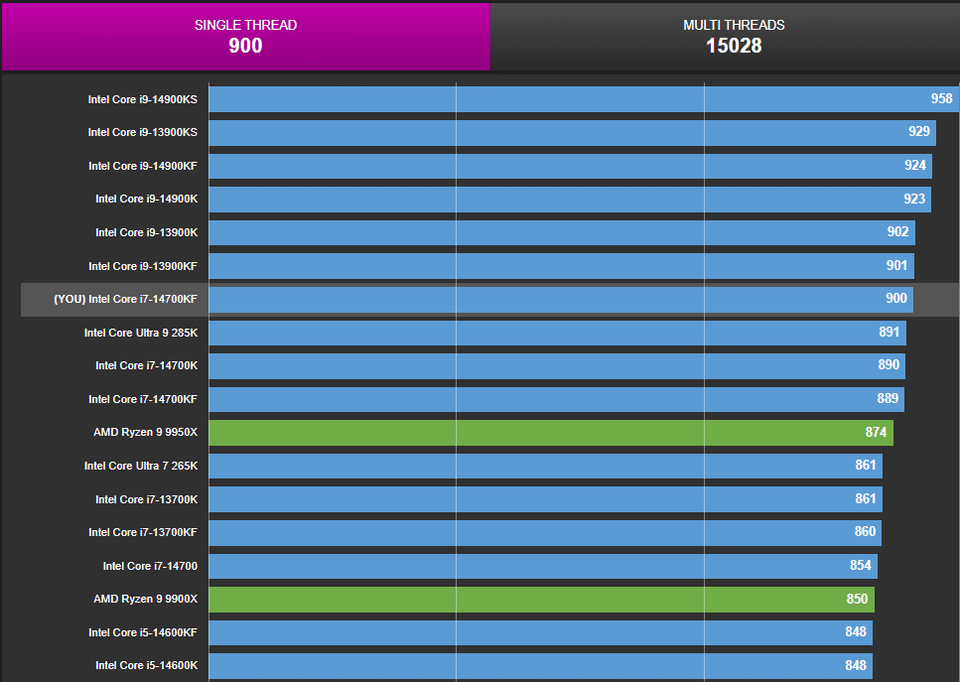Click the 891 score value
The height and width of the screenshot is (682, 960).
click(890, 332)
